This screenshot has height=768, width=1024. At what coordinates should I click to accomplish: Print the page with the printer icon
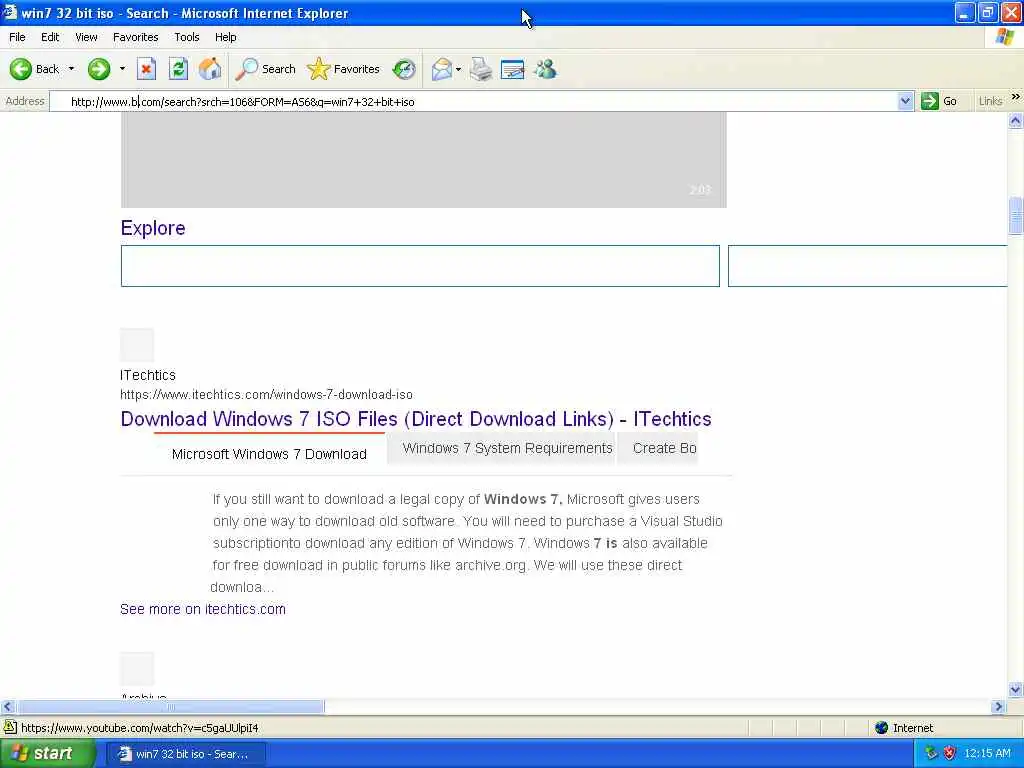[x=481, y=69]
